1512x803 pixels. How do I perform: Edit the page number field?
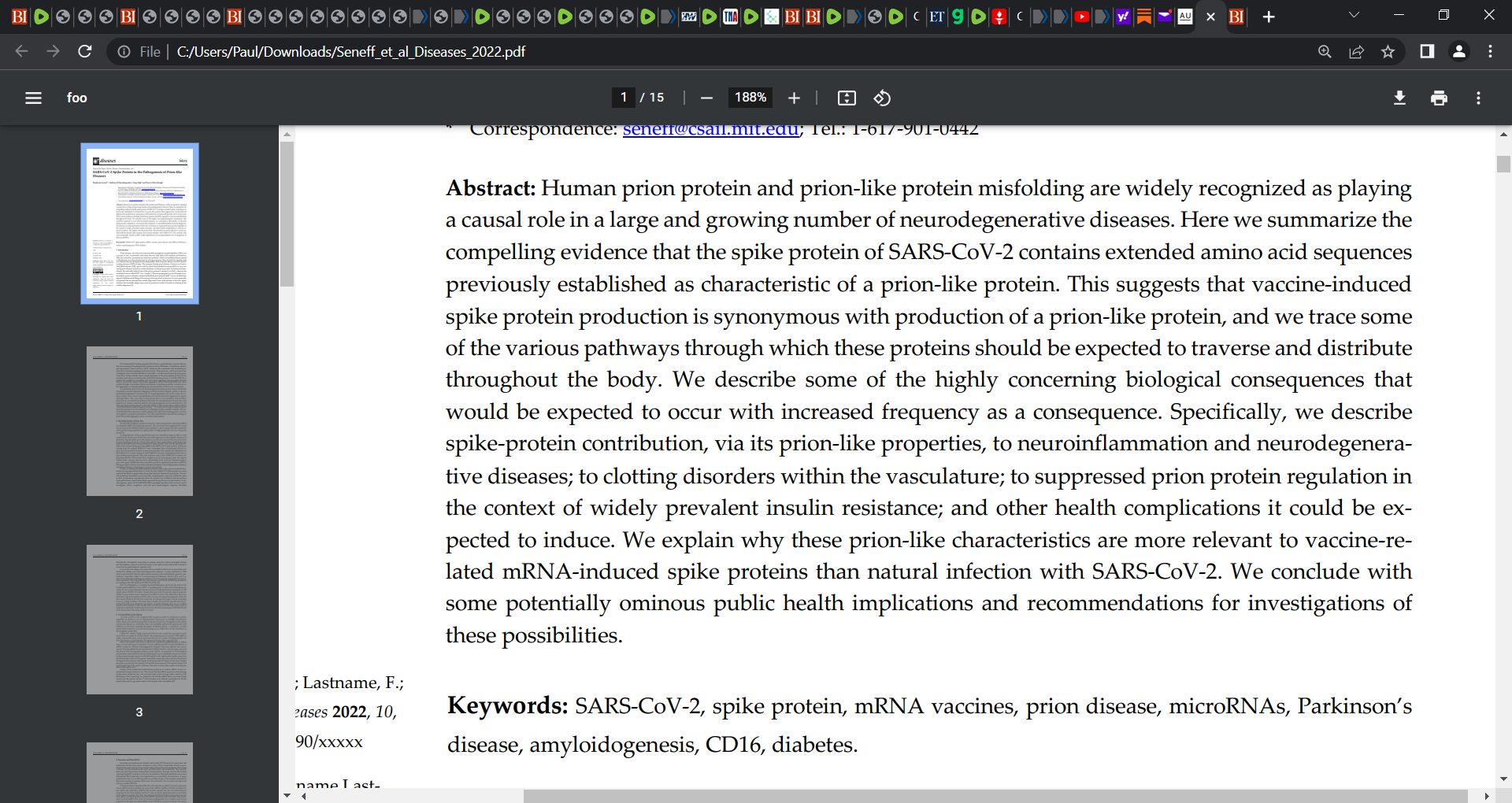624,98
